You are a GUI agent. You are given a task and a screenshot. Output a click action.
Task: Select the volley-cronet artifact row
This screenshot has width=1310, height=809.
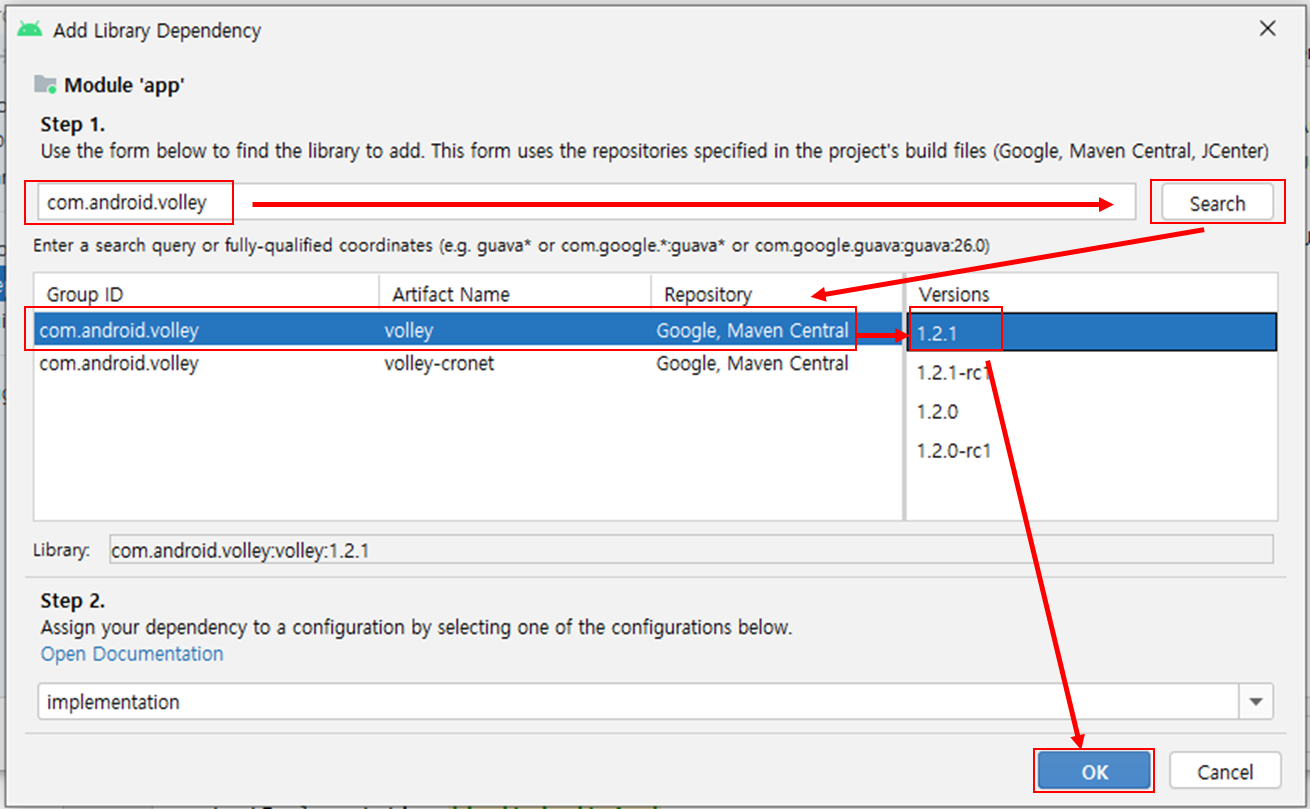[x=468, y=364]
